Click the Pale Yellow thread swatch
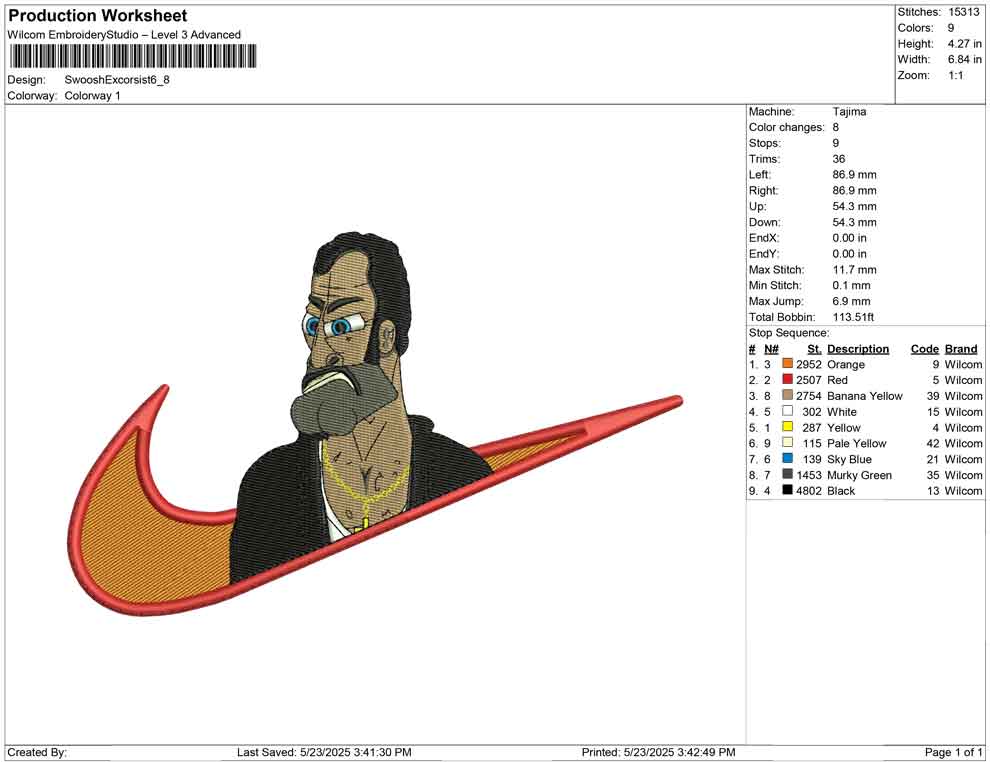The width and height of the screenshot is (990, 762). (787, 443)
